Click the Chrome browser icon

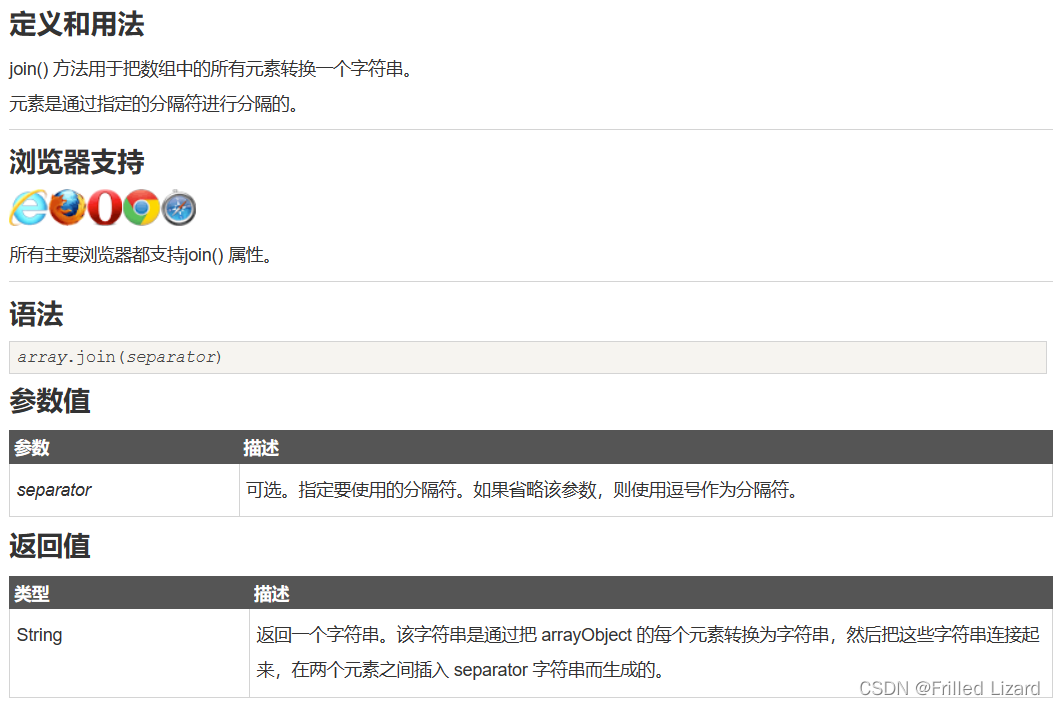click(x=141, y=208)
